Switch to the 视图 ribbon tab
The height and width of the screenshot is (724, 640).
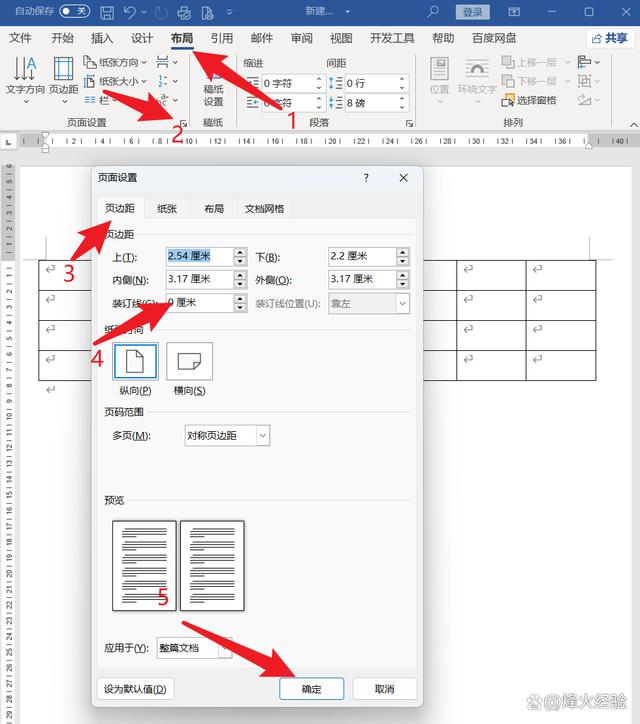coord(341,38)
